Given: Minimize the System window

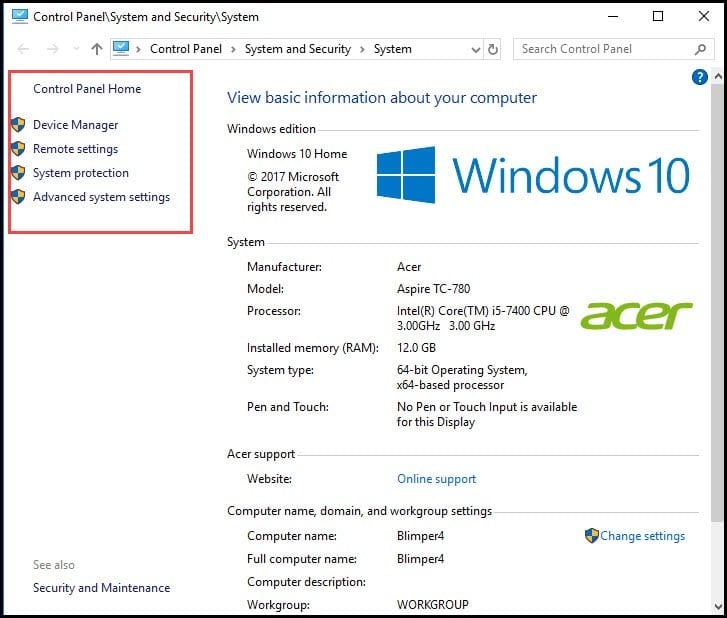Looking at the screenshot, I should 613,16.
